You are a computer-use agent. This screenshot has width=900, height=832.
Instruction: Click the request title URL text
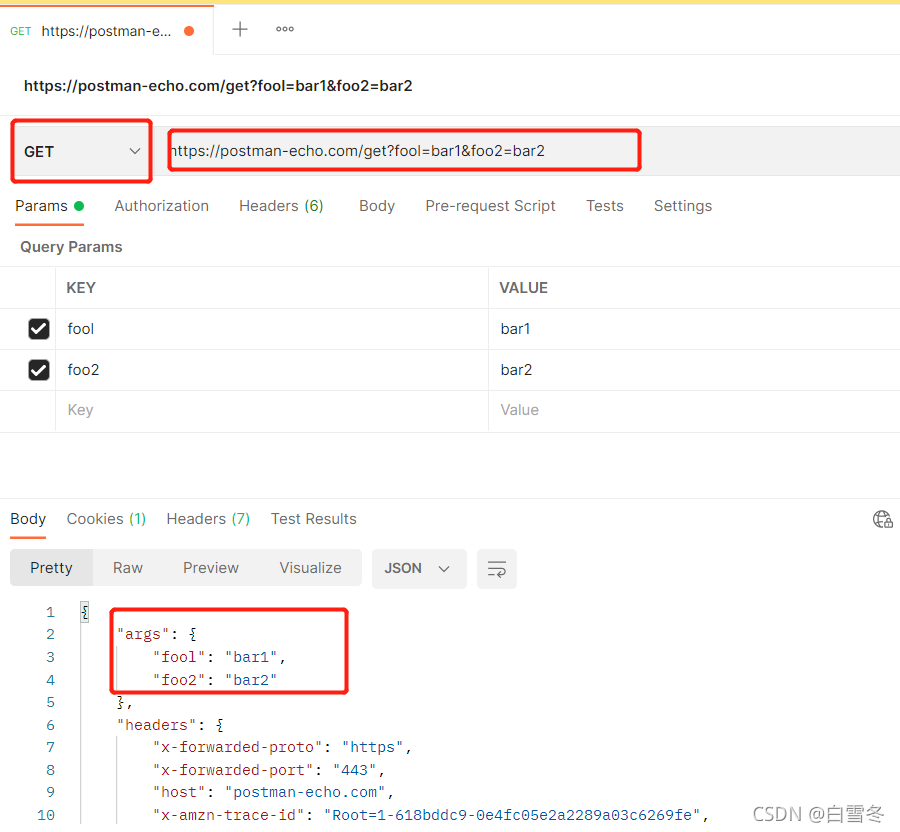point(218,86)
